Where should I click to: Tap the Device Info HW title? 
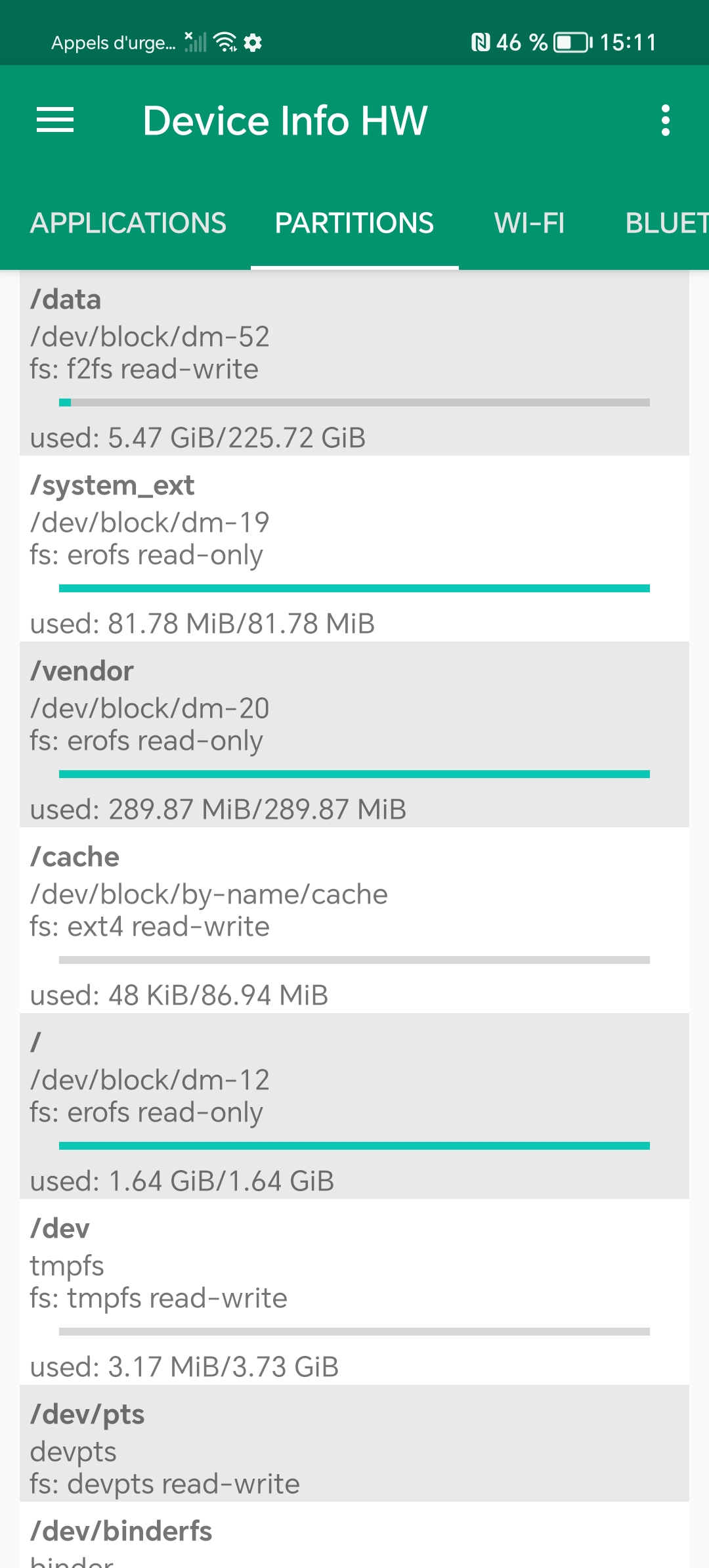click(285, 121)
